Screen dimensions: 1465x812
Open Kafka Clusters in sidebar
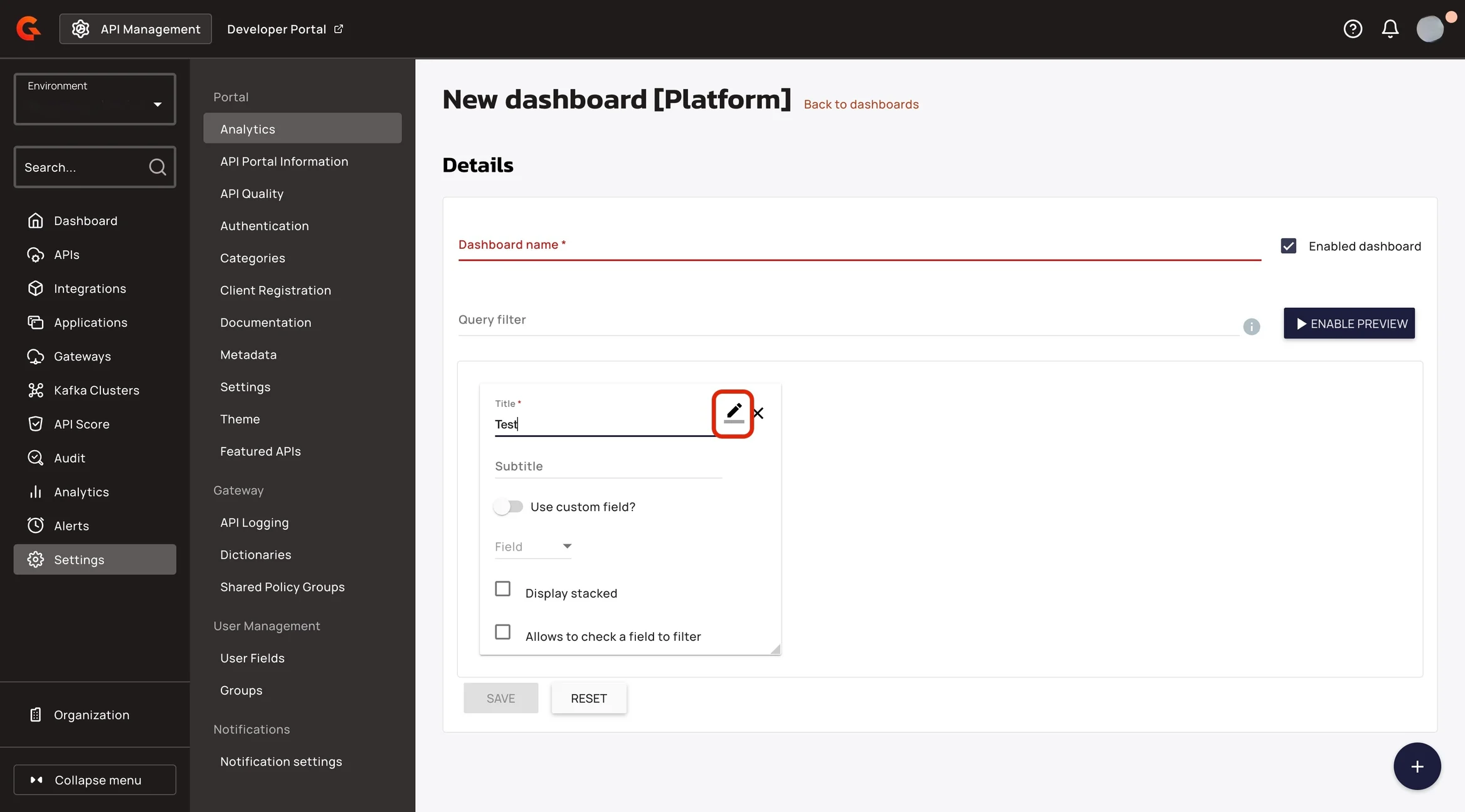[x=96, y=390]
